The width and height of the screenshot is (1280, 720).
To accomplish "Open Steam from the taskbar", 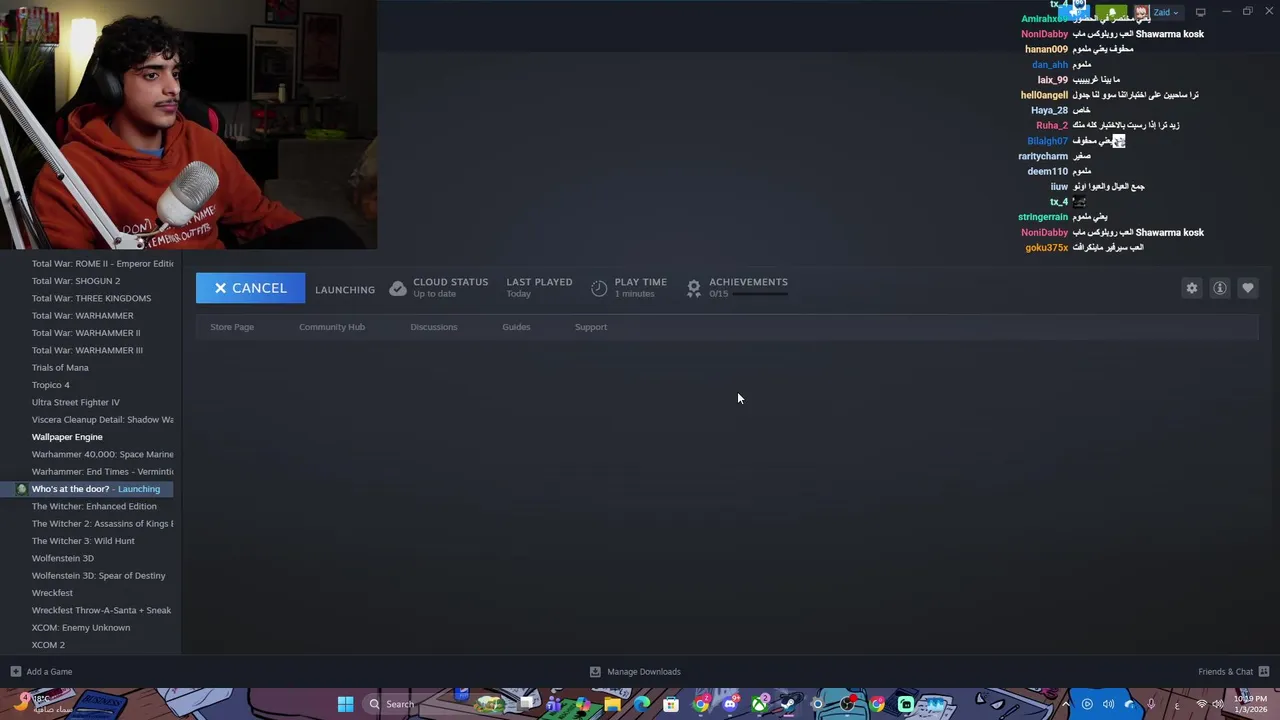I will (788, 704).
